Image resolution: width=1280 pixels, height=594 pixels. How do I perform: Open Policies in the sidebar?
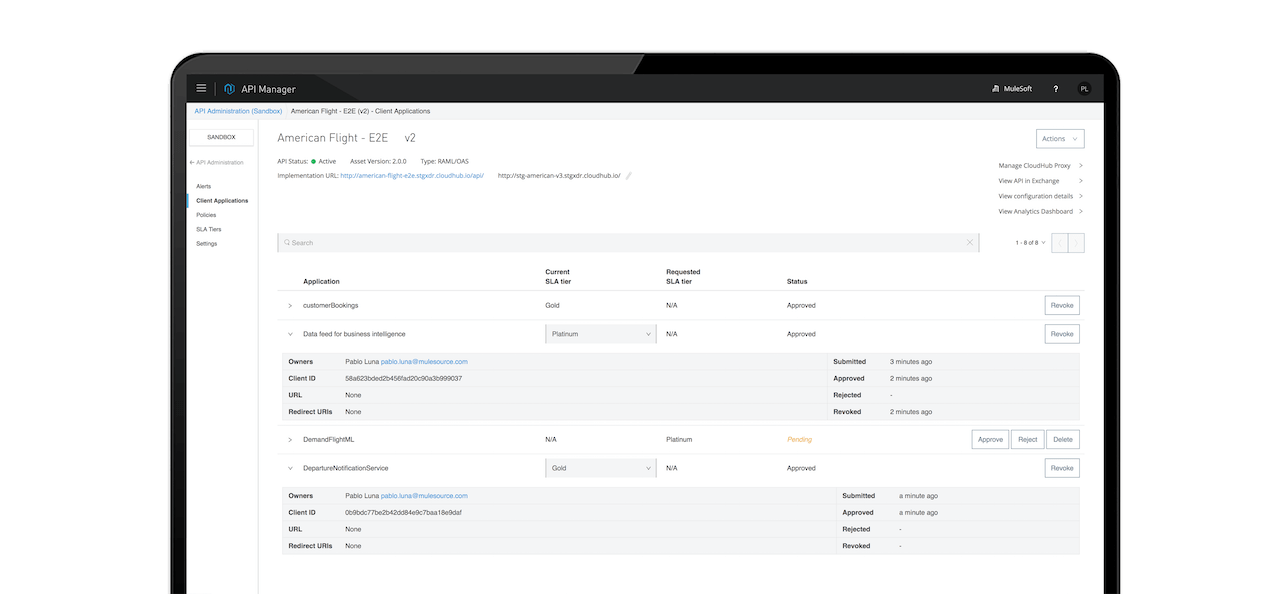pyautogui.click(x=206, y=215)
